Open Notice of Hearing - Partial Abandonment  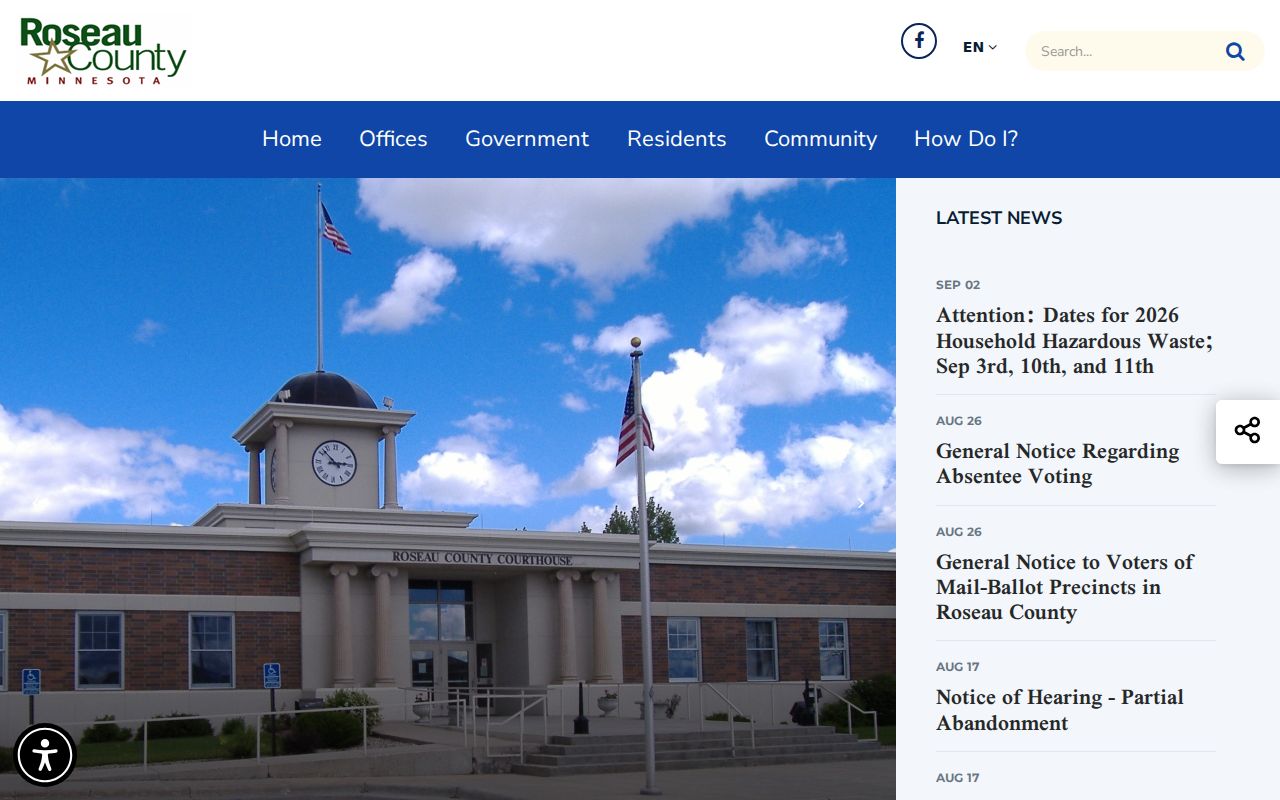[x=1060, y=710]
